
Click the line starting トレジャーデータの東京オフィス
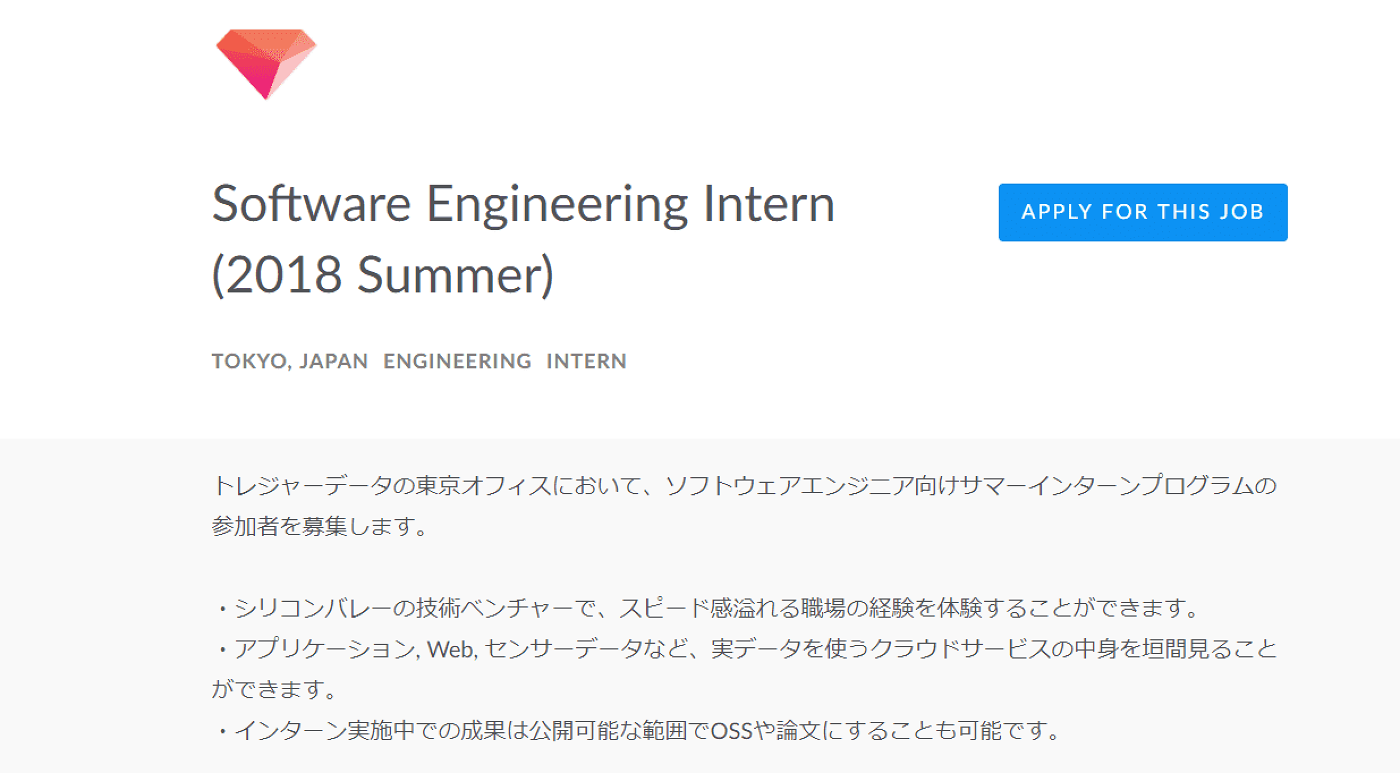click(745, 487)
